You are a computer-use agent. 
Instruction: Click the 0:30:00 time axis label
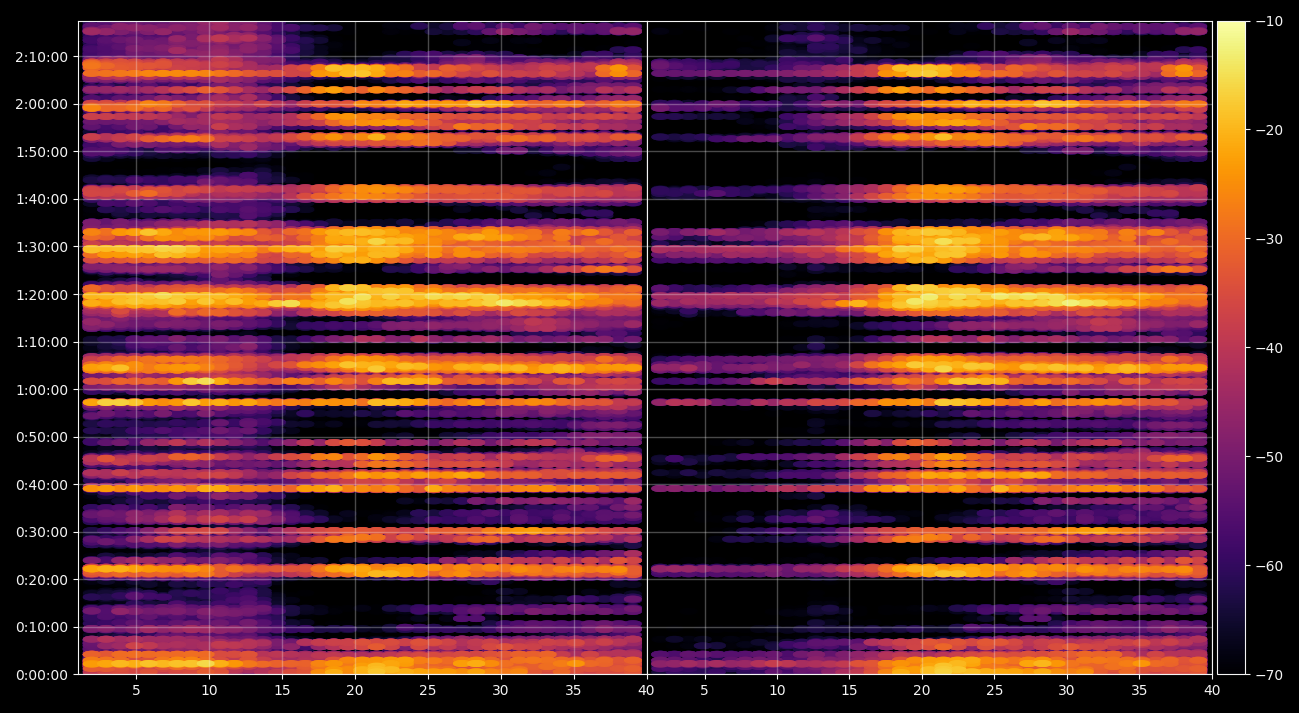41,532
